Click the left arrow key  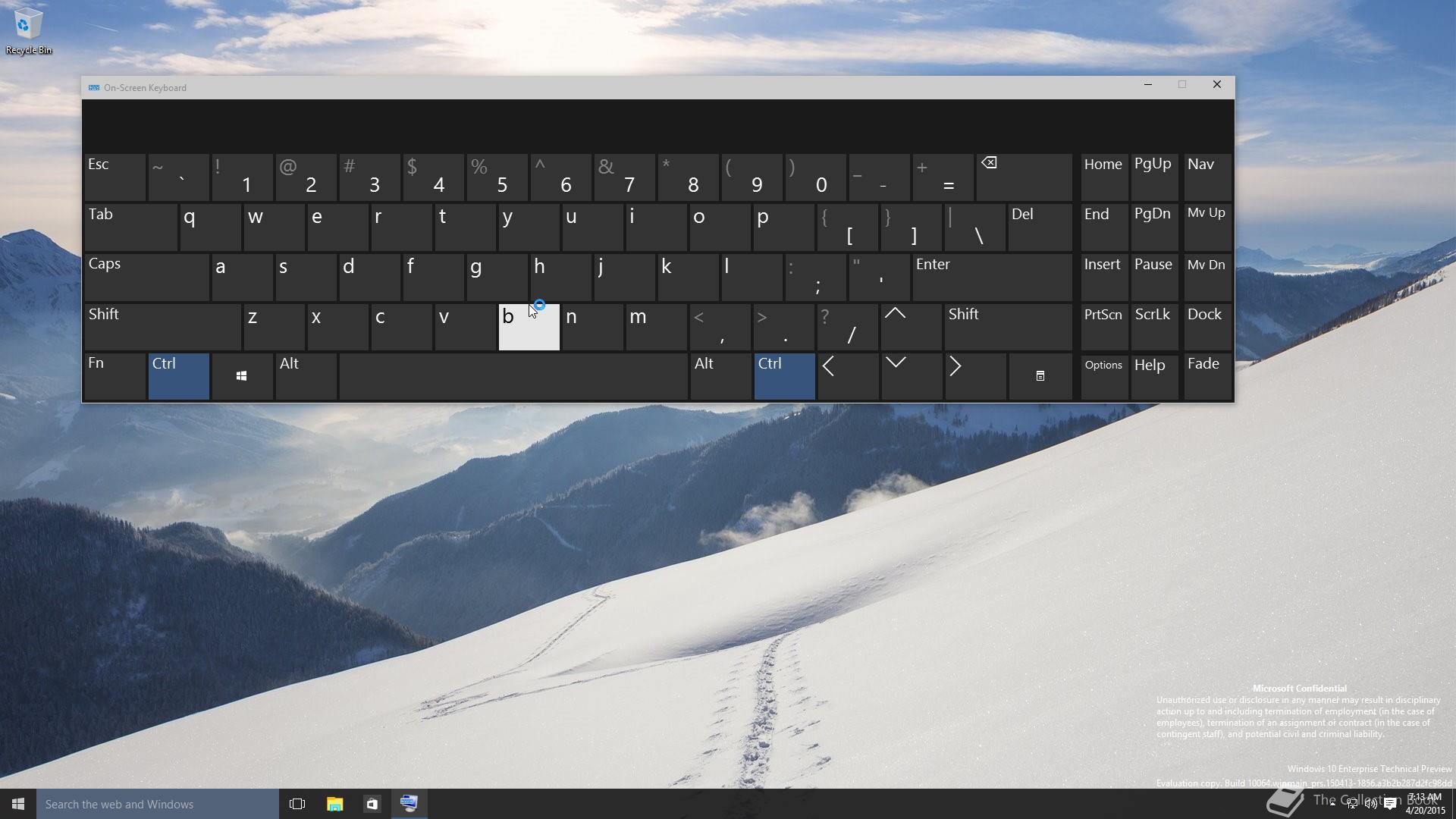coord(848,376)
